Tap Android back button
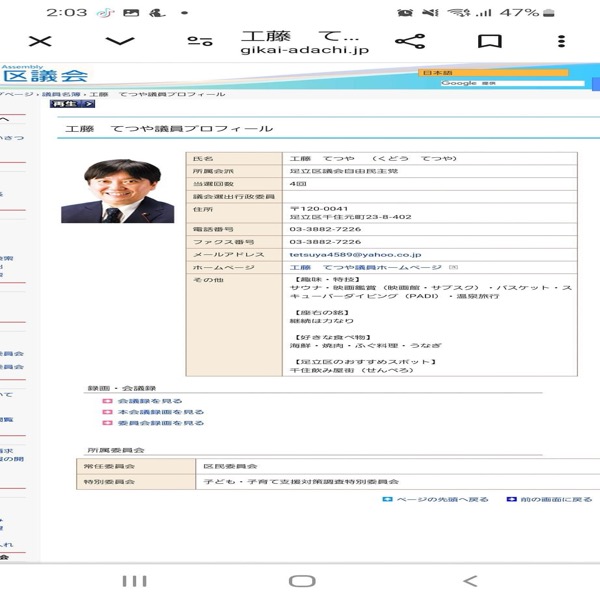Viewport: 600px width, 600px height. 470,581
